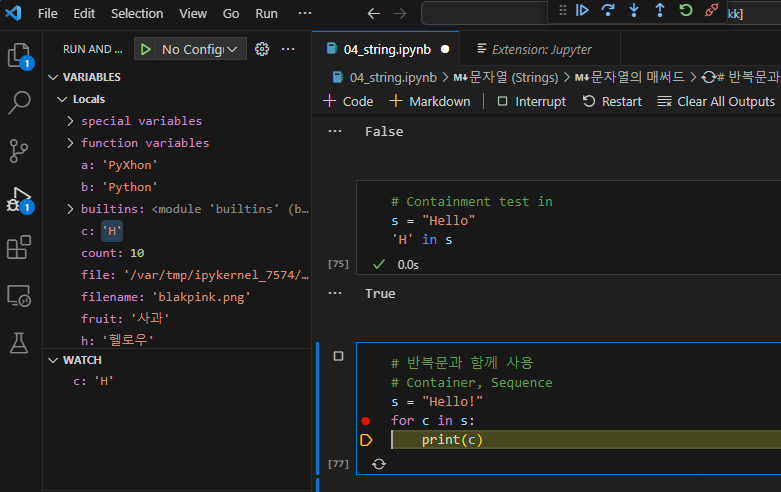Go back with the left arrow
The image size is (781, 492).
point(374,13)
